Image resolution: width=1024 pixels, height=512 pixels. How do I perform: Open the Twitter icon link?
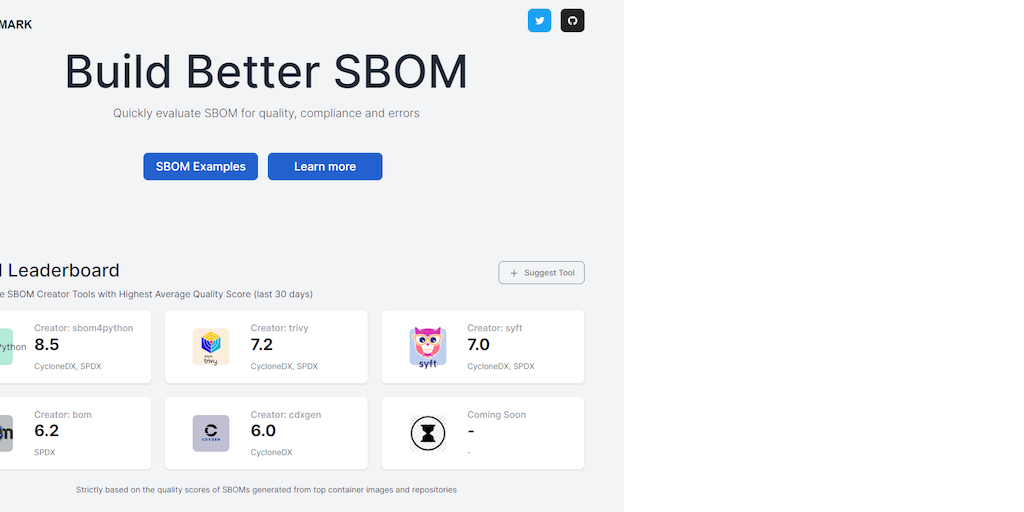click(x=540, y=20)
